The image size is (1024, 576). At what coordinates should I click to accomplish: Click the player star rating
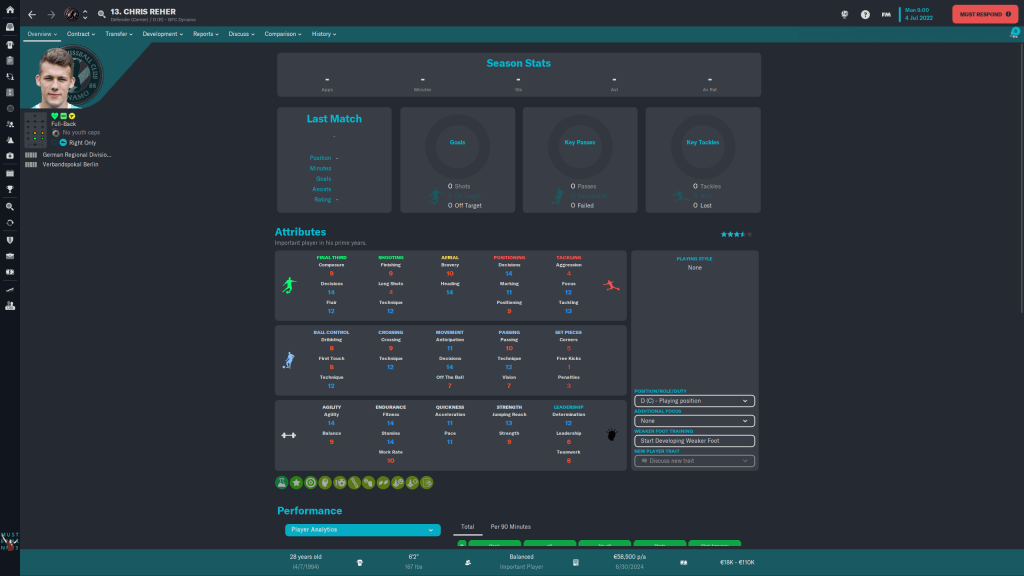(736, 234)
